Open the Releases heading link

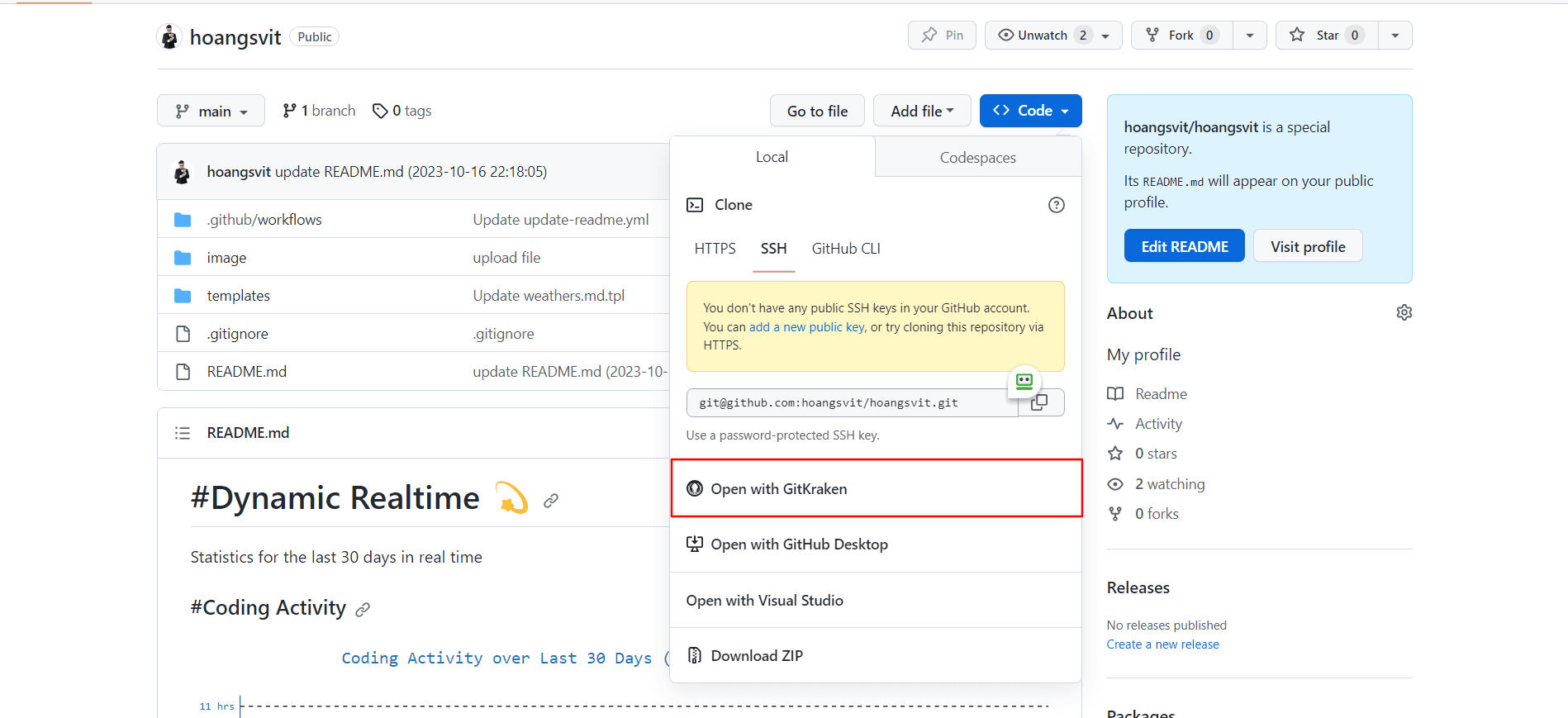point(1138,587)
